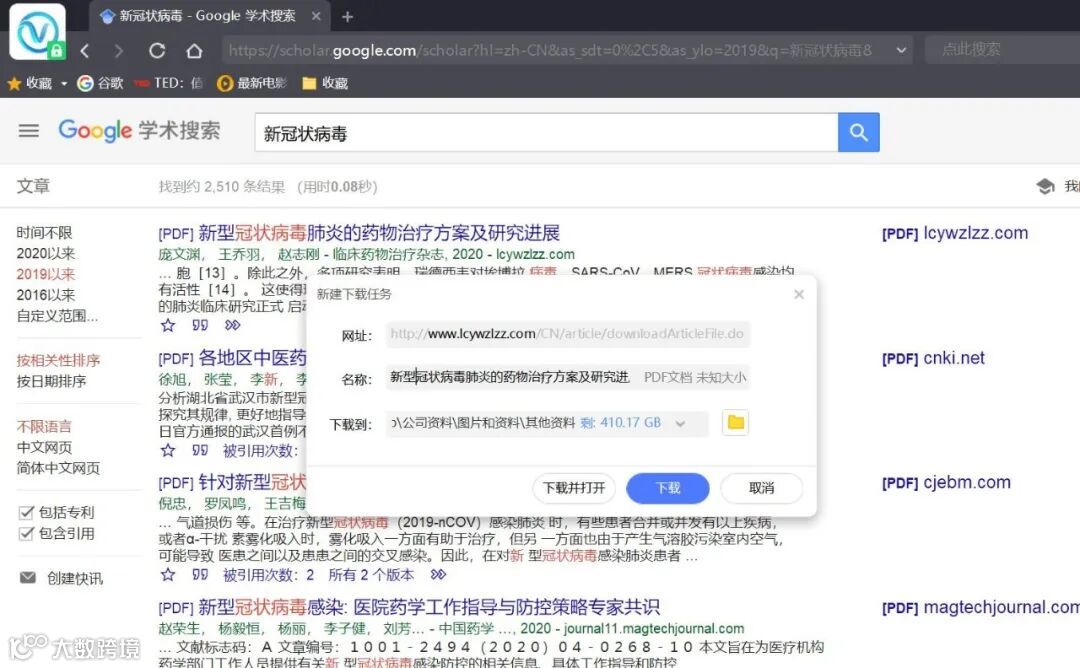
Task: Click cite icon beside 被引用次数: 2
Action: pyautogui.click(x=200, y=574)
